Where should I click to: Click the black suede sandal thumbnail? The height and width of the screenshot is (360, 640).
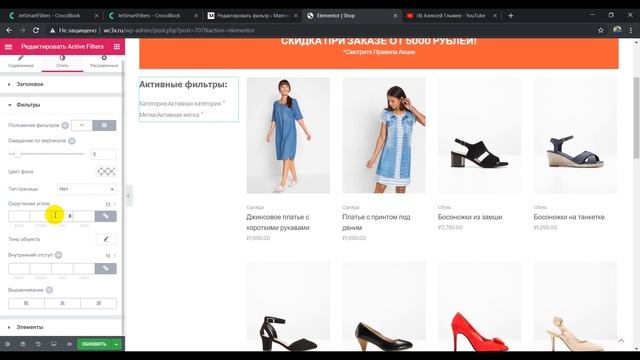coord(480,136)
